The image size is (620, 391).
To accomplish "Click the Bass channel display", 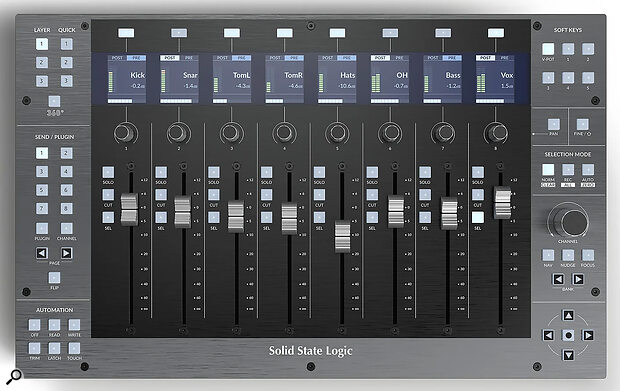I will tap(443, 79).
